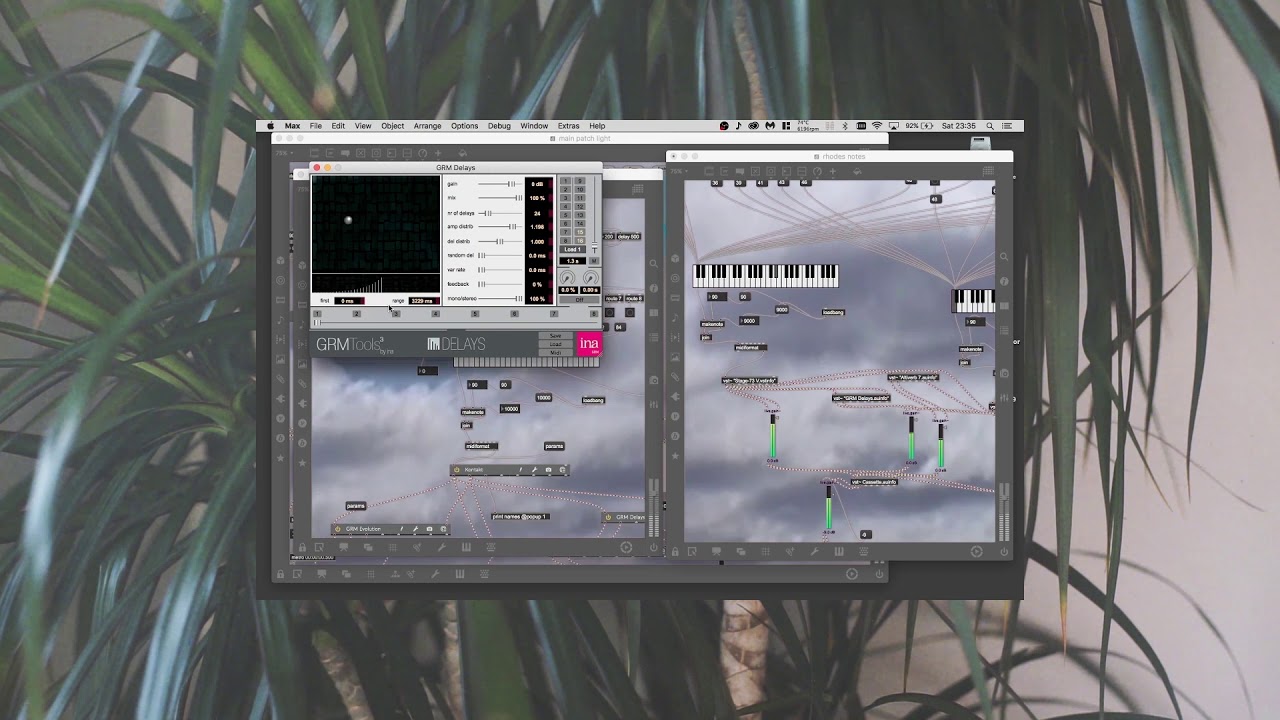The height and width of the screenshot is (720, 1280).
Task: Open 75% zoom dropdown in rhodes notes
Action: click(679, 171)
